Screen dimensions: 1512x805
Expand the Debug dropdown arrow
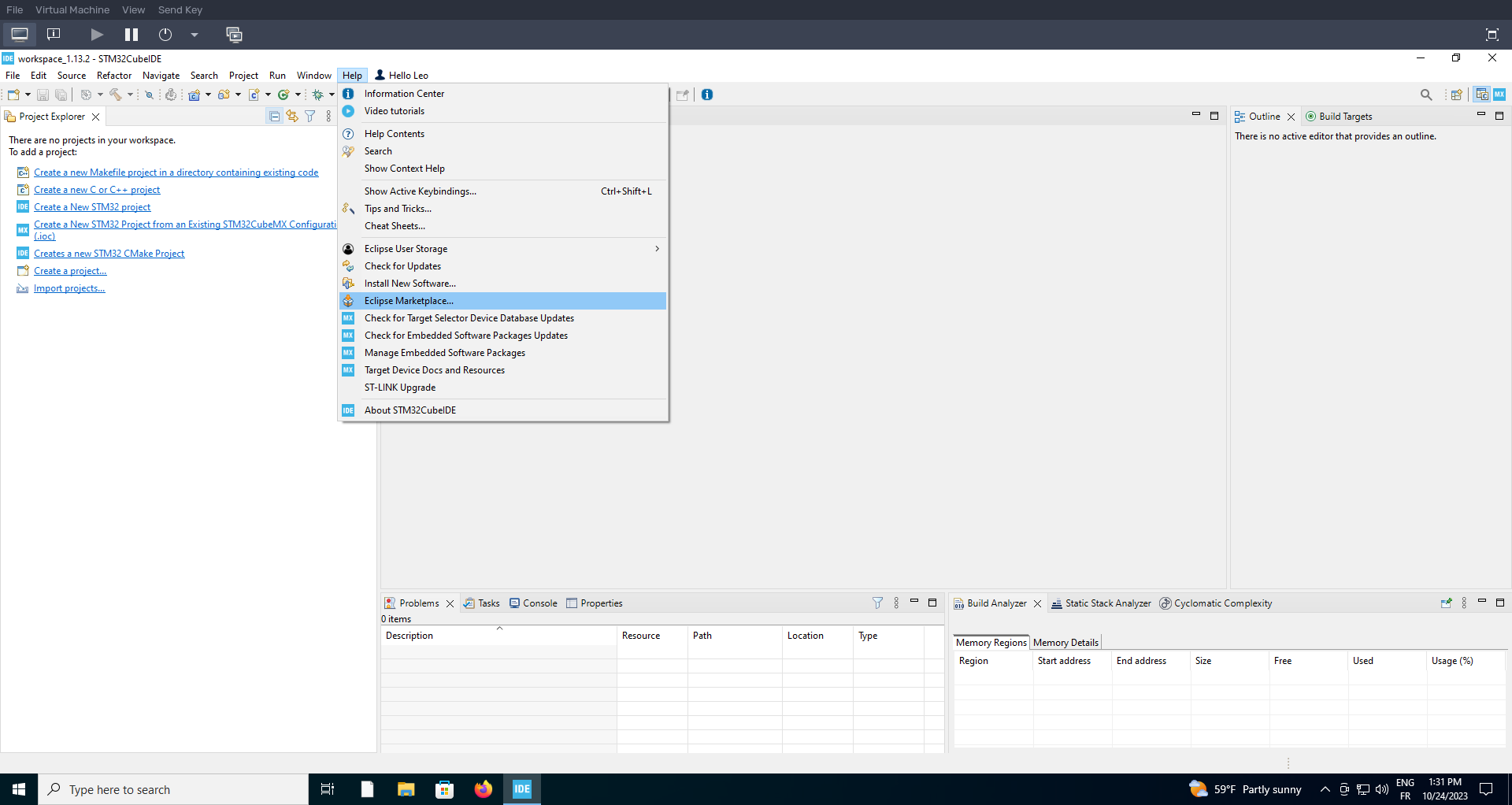click(332, 95)
